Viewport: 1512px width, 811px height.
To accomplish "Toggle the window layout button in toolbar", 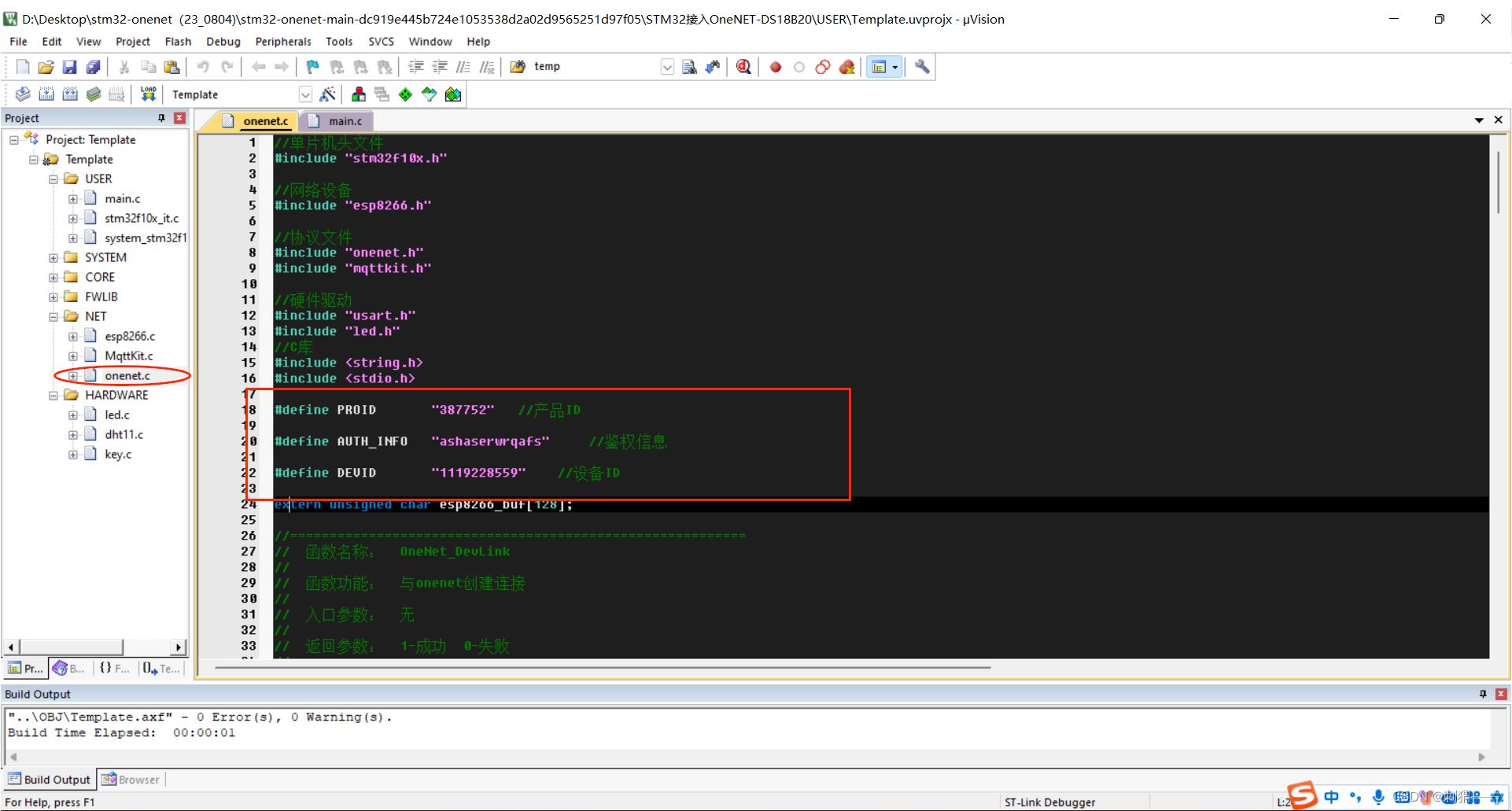I will (879, 67).
